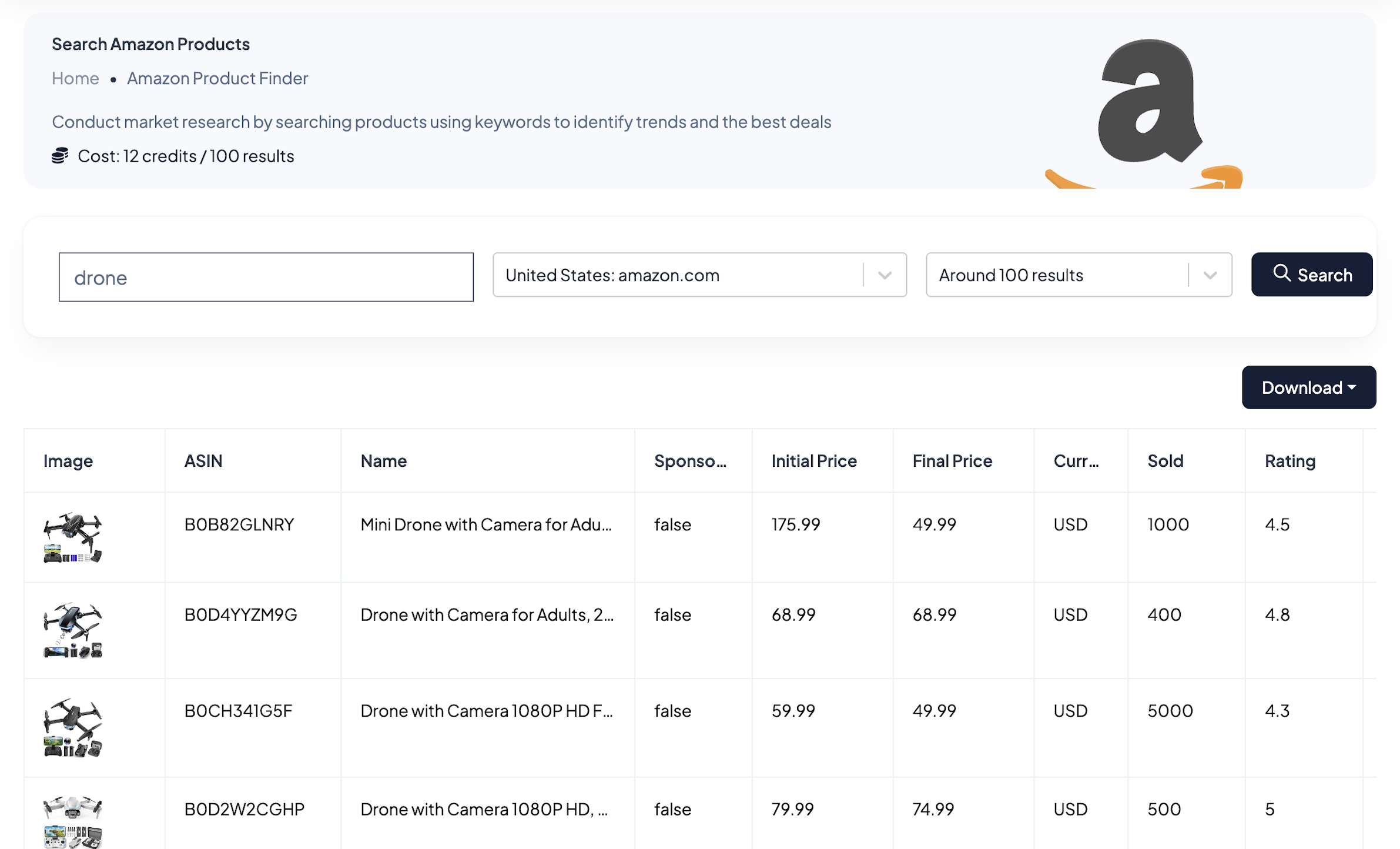Open thumbnail of product B0D2W2CGHP

pos(73,821)
